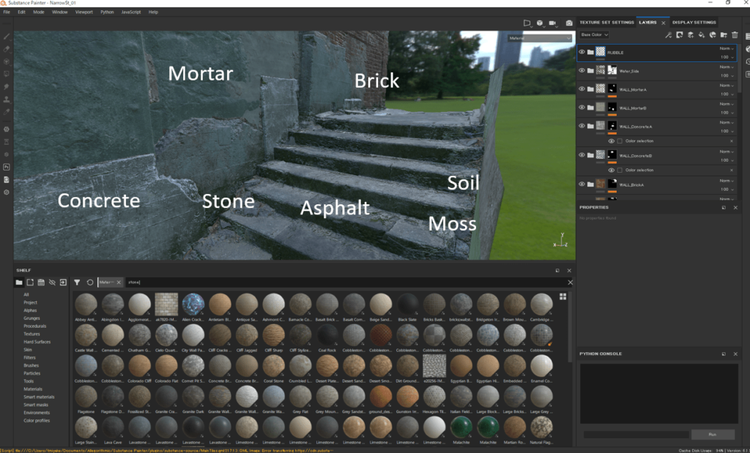
Task: Toggle visibility of WALL_ConcreteA layer
Action: coord(582,126)
